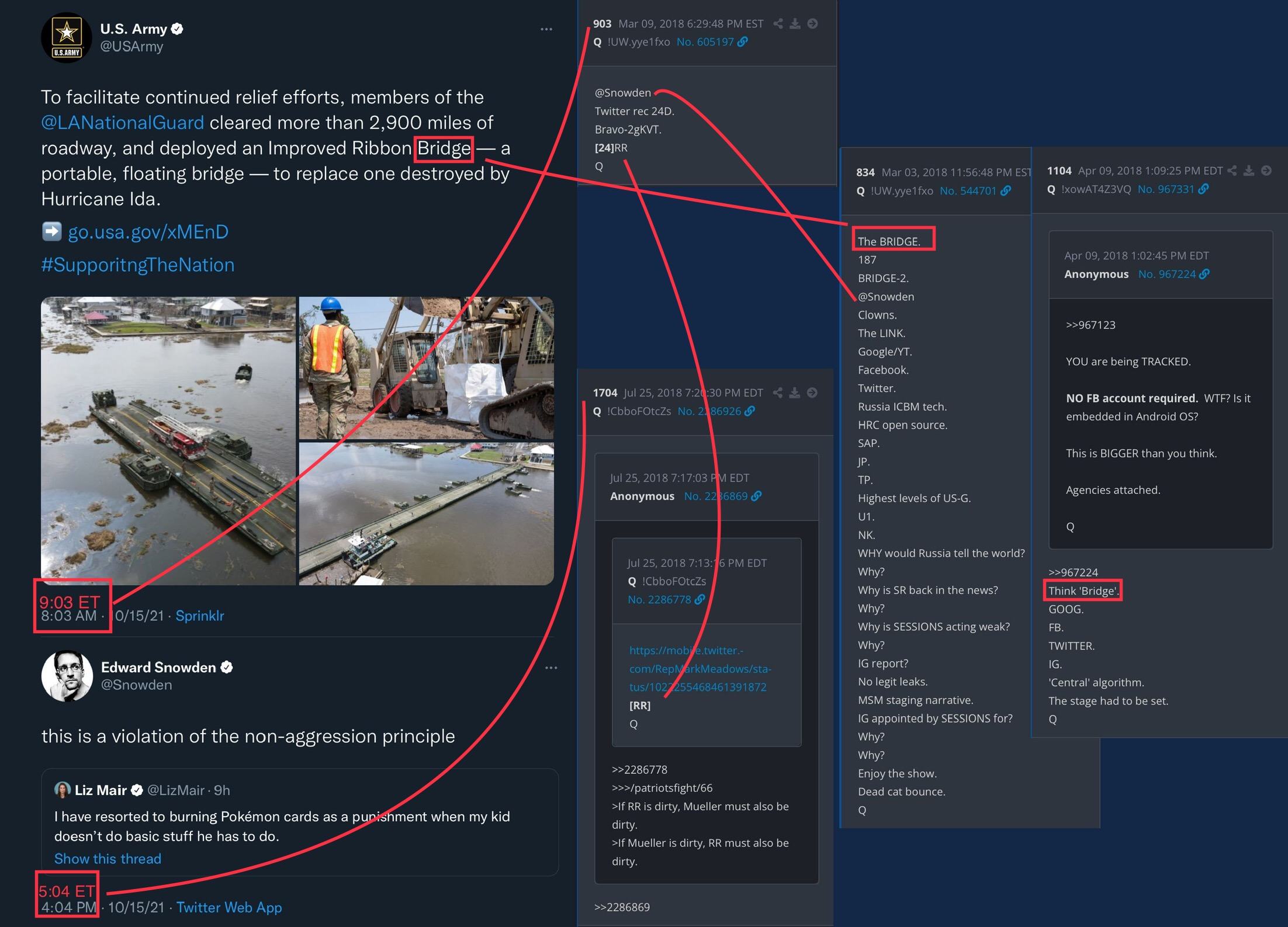Image resolution: width=1288 pixels, height=927 pixels.
Task: Click the link icon beside Anonymous No. 2286869
Action: point(756,496)
